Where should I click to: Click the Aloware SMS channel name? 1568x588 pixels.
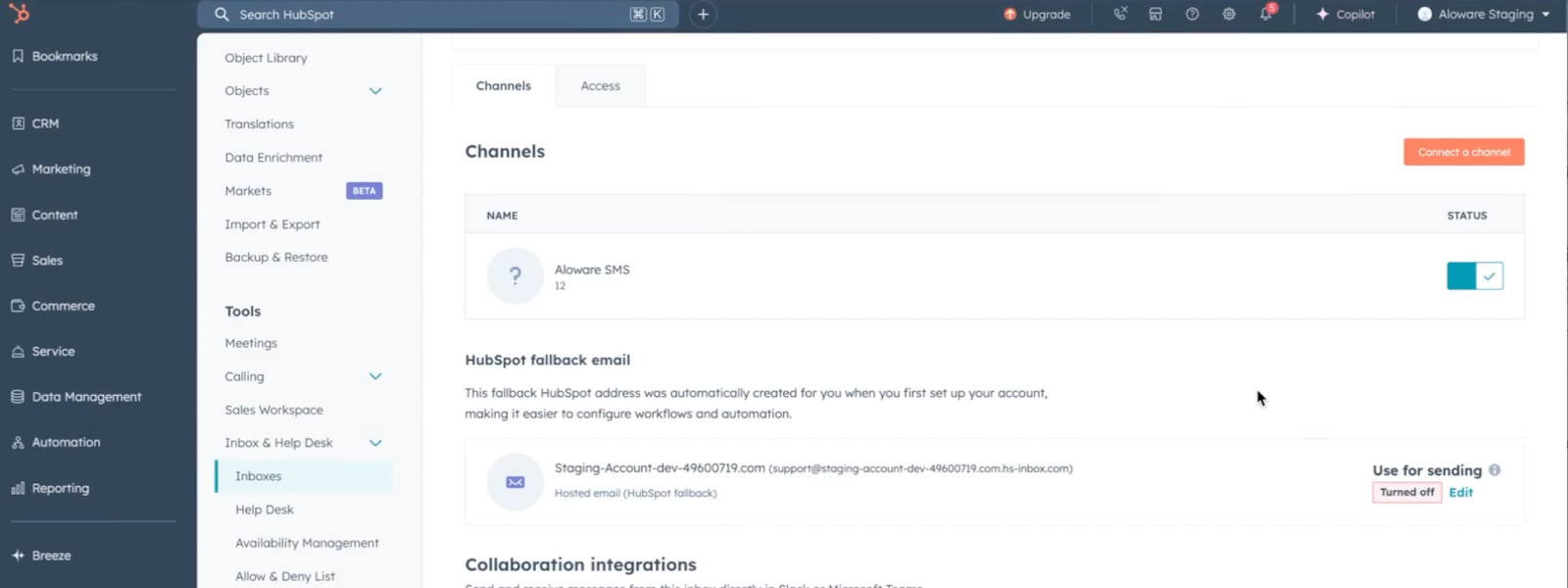[x=592, y=269]
